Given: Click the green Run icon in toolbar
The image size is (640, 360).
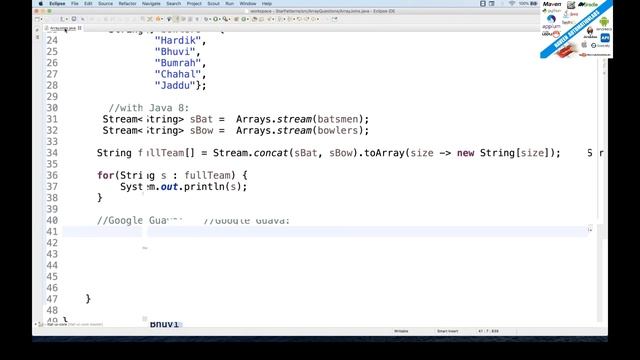Looking at the screenshot, I should [216, 19].
